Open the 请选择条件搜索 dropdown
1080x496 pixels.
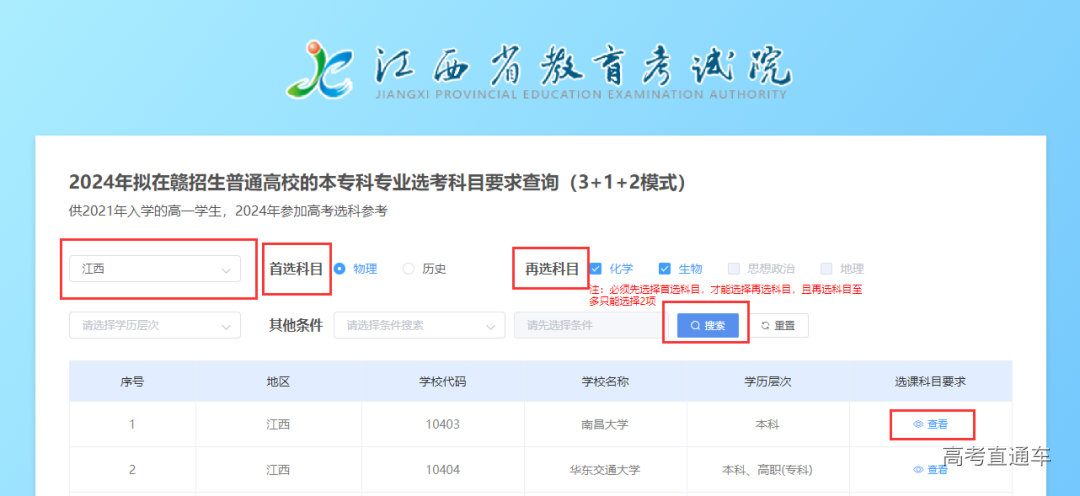coord(419,325)
